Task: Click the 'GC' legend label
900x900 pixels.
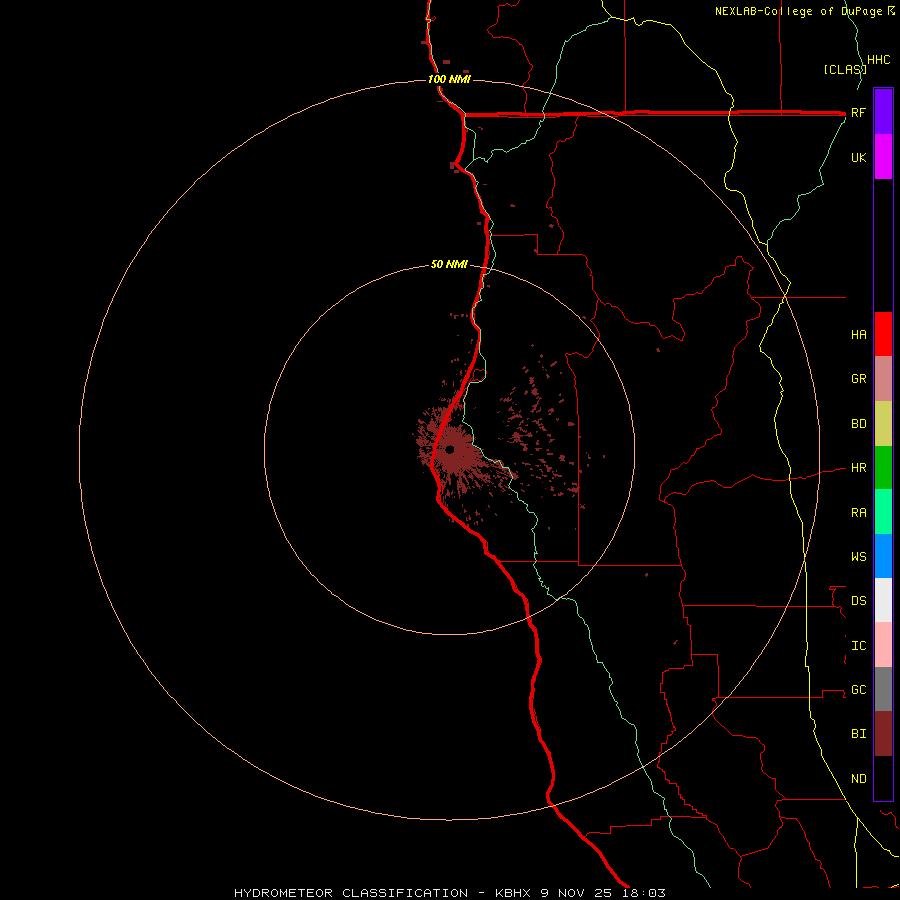Action: [x=858, y=689]
